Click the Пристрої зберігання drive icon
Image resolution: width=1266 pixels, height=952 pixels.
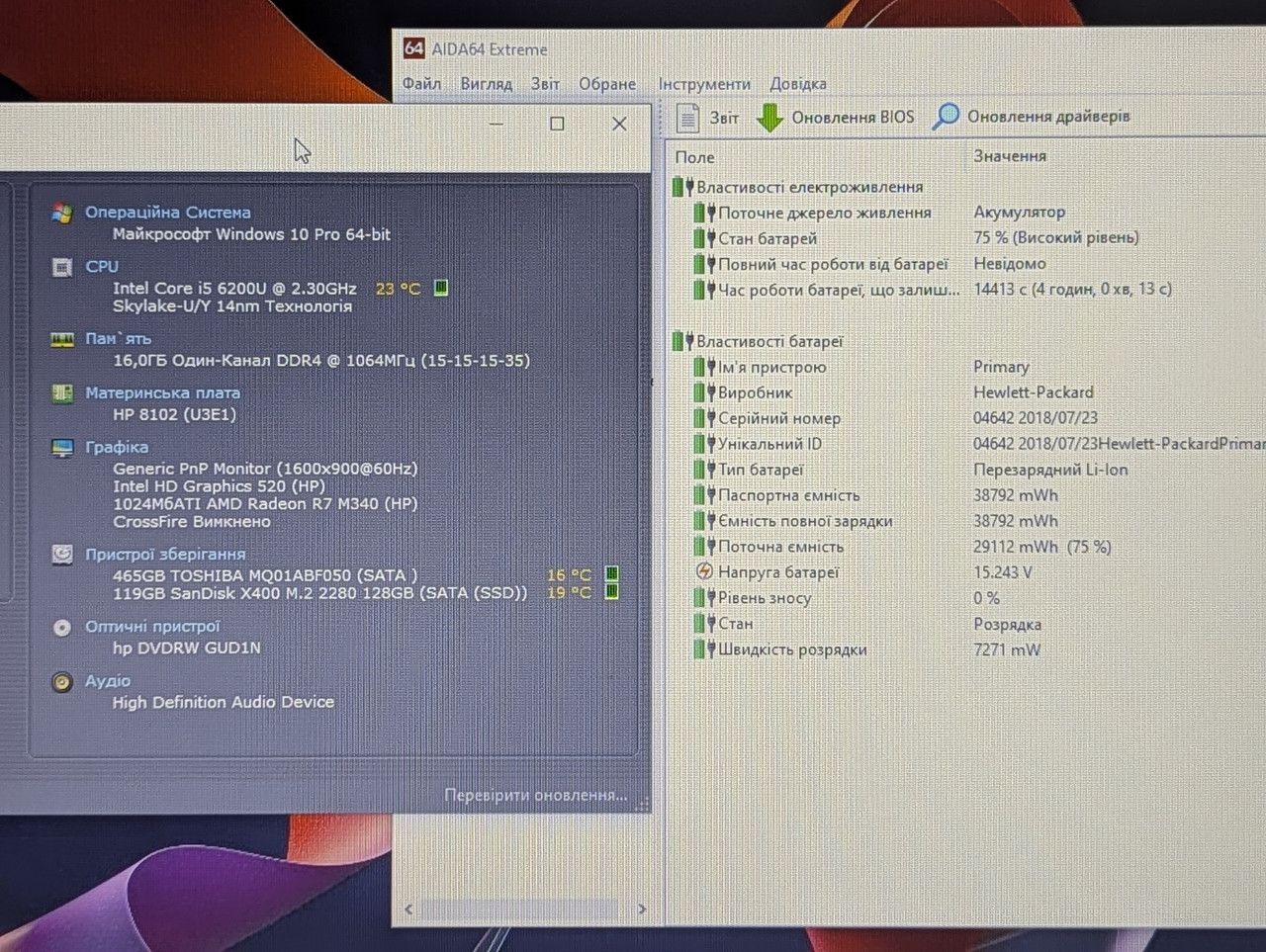coord(62,555)
